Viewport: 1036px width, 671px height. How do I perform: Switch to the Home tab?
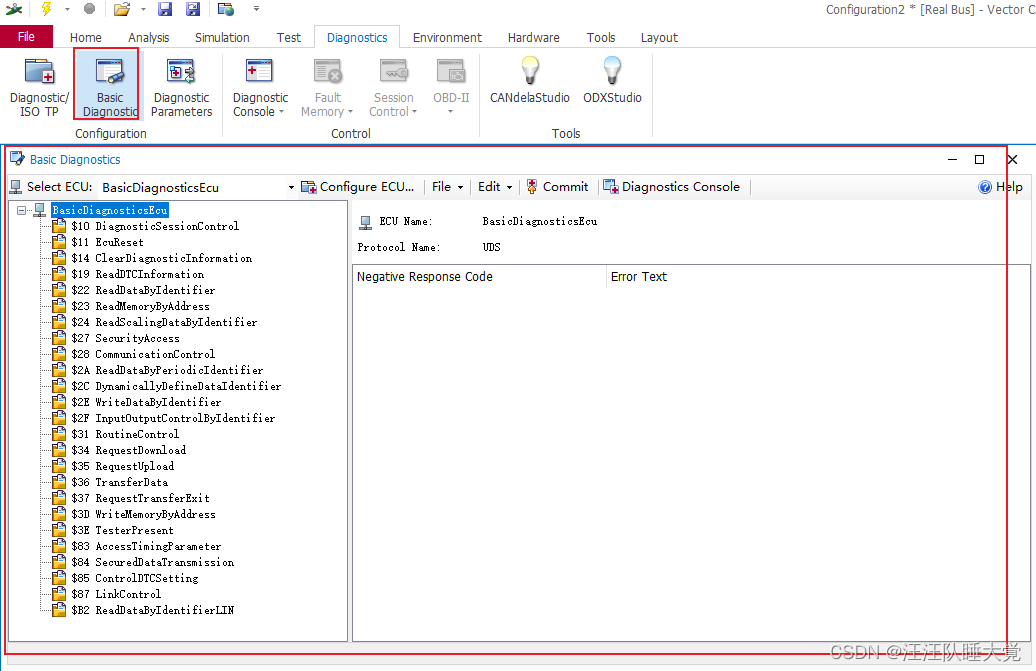(x=86, y=38)
